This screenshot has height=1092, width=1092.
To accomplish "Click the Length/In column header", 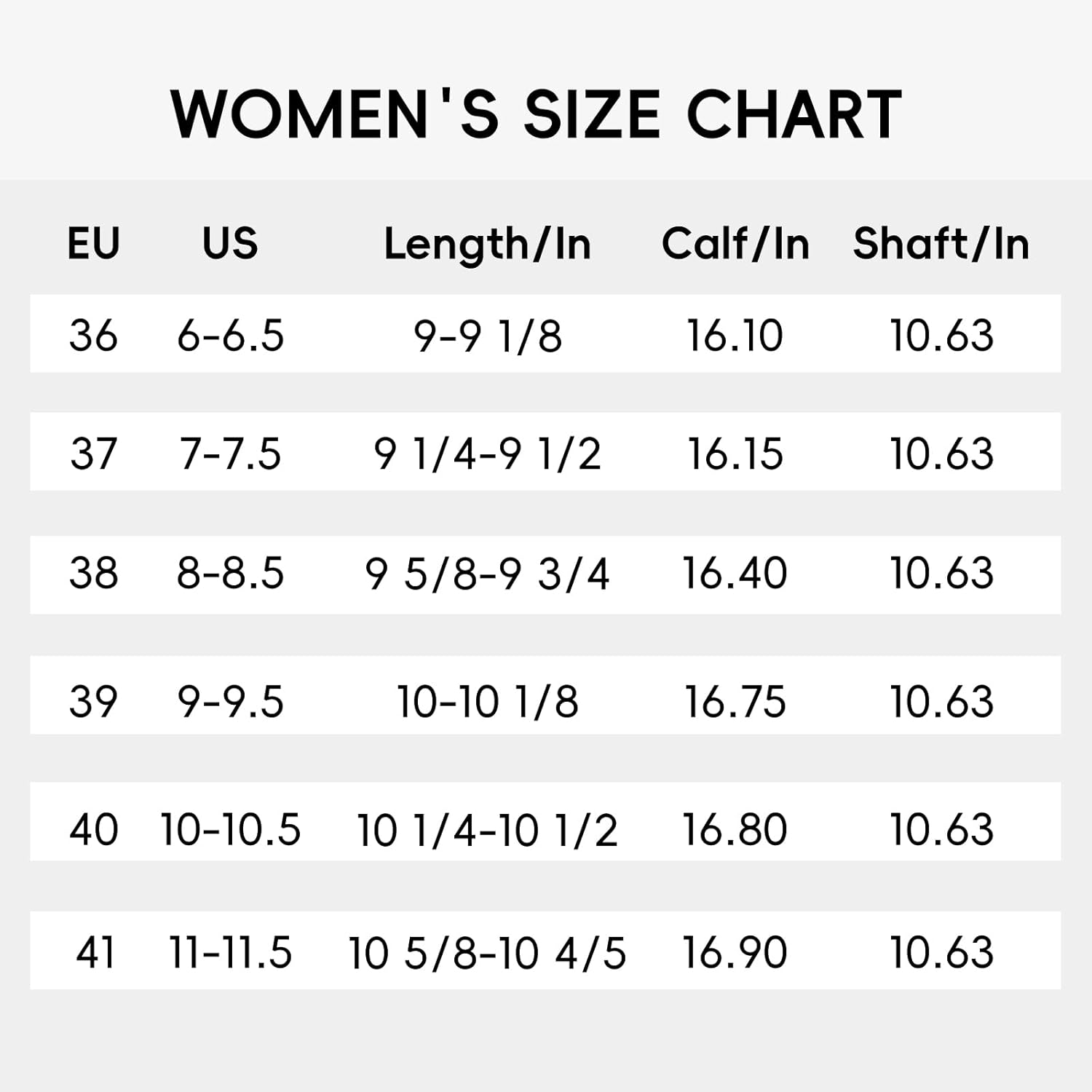I will click(488, 245).
